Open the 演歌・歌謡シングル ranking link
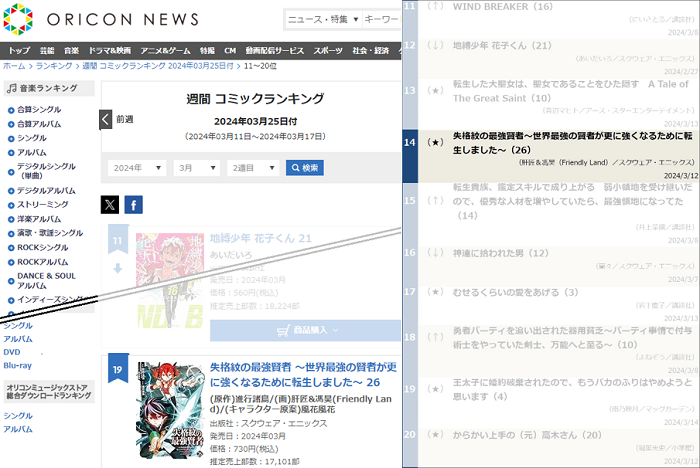This screenshot has width=700, height=468. pyautogui.click(x=50, y=233)
